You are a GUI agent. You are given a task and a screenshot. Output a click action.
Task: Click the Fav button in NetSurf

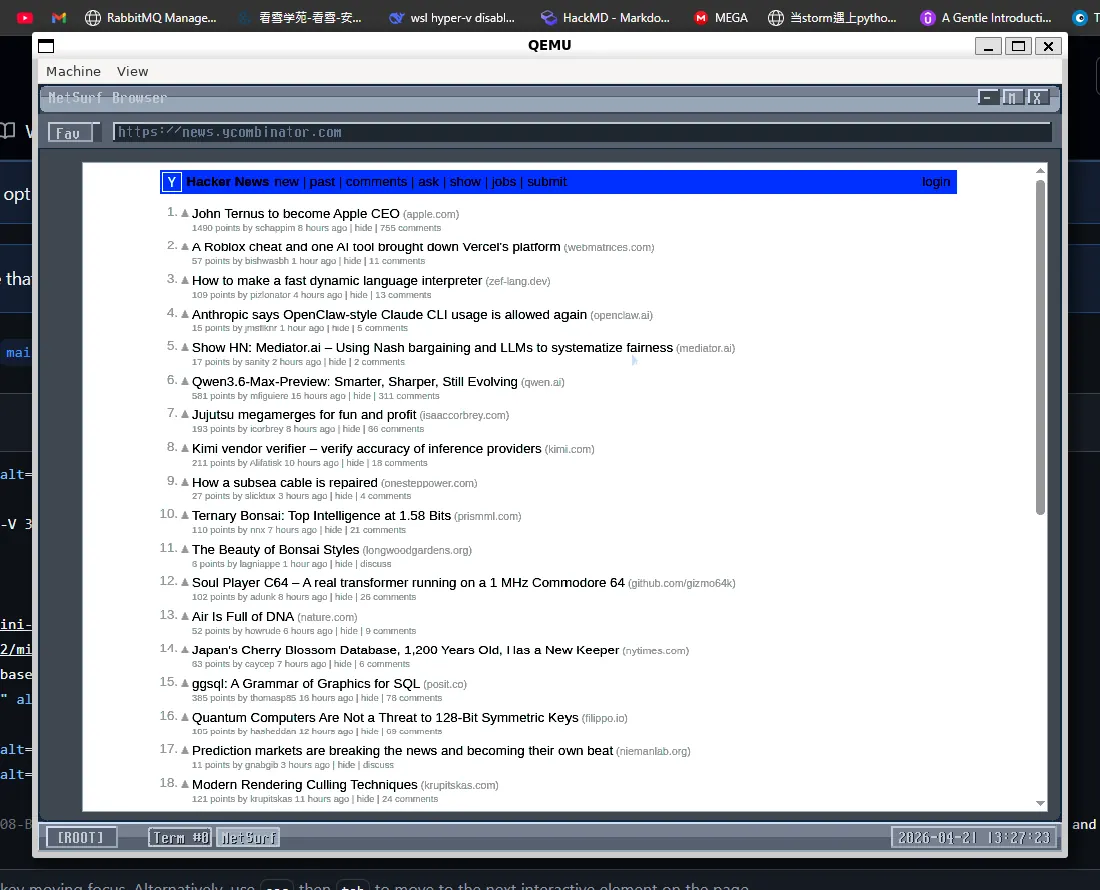(x=70, y=133)
